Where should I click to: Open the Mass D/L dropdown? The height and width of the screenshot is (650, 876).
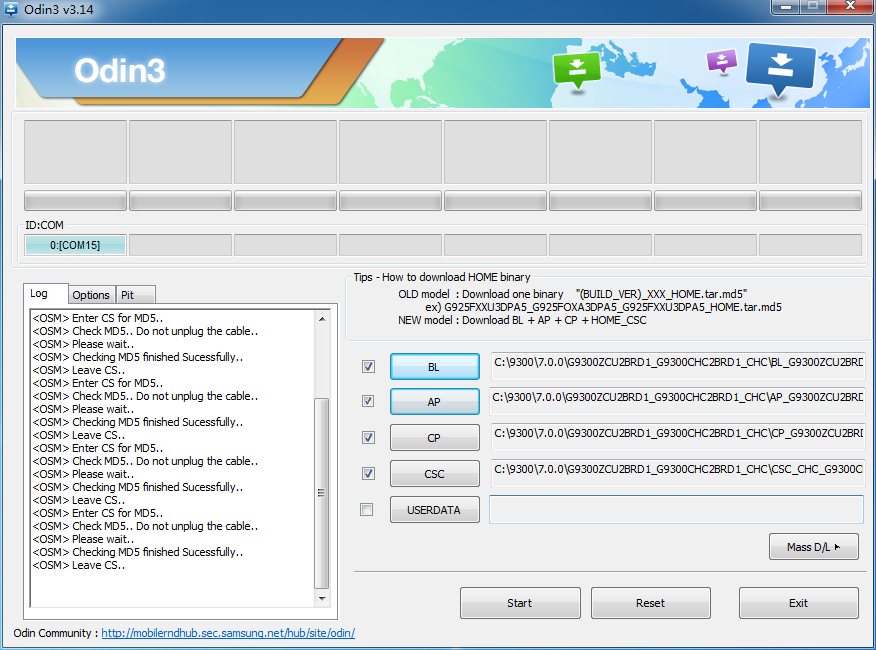(813, 547)
